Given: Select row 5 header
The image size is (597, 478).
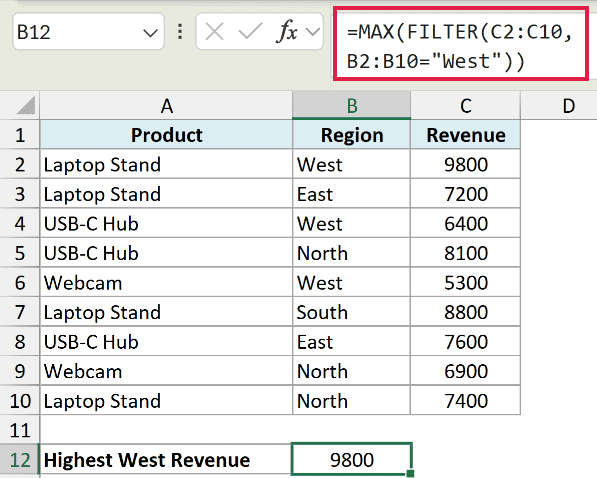Looking at the screenshot, I should (x=20, y=253).
